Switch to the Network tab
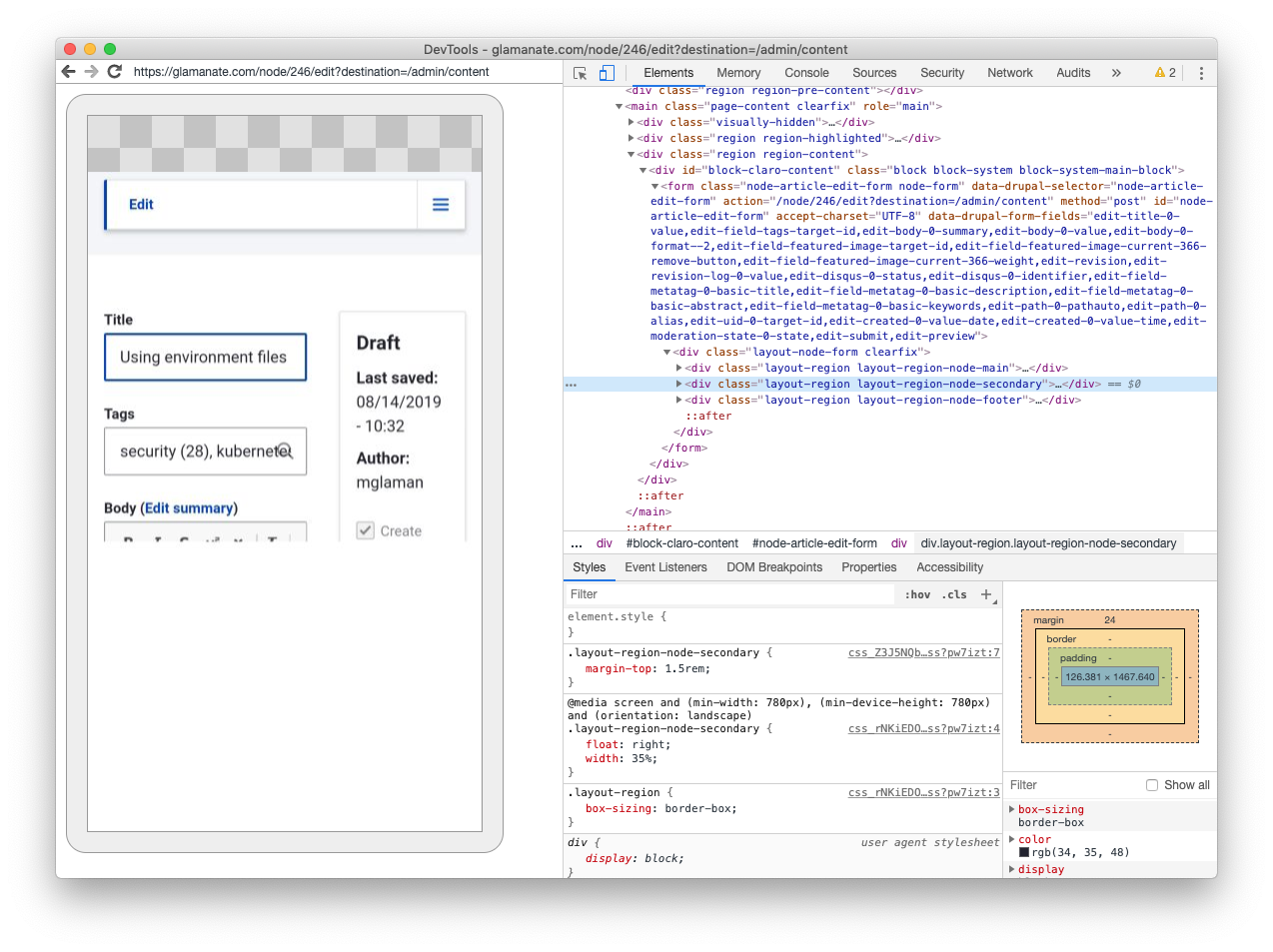This screenshot has width=1273, height=952. tap(1009, 73)
